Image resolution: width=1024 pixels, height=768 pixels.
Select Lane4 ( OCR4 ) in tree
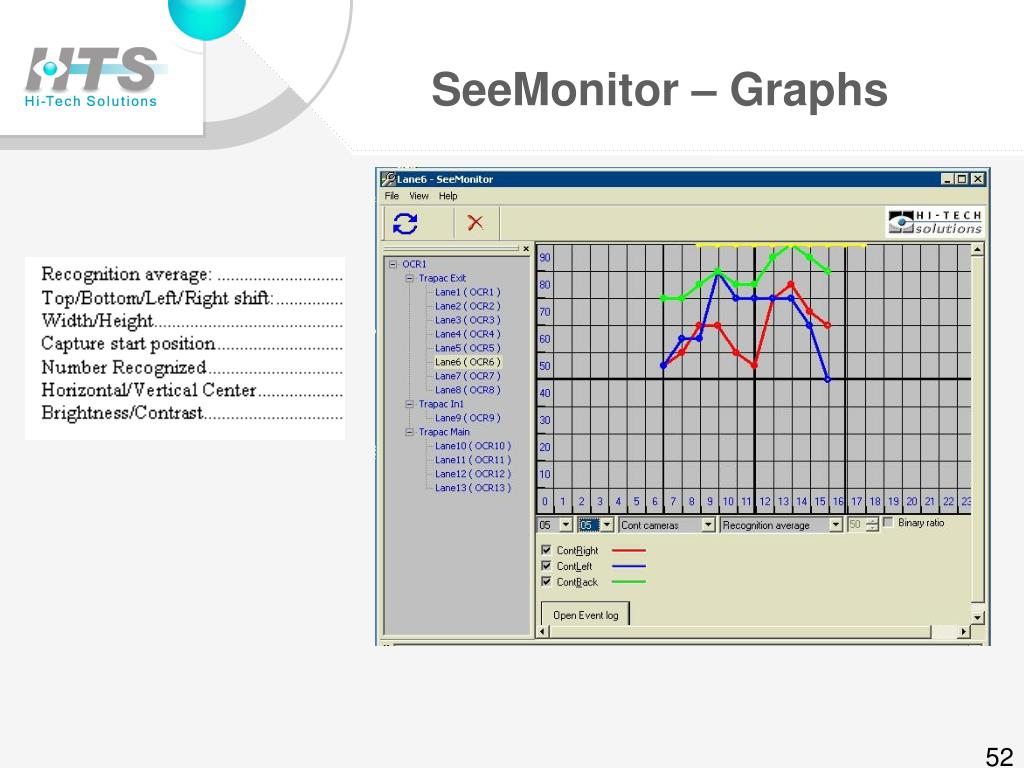click(468, 334)
